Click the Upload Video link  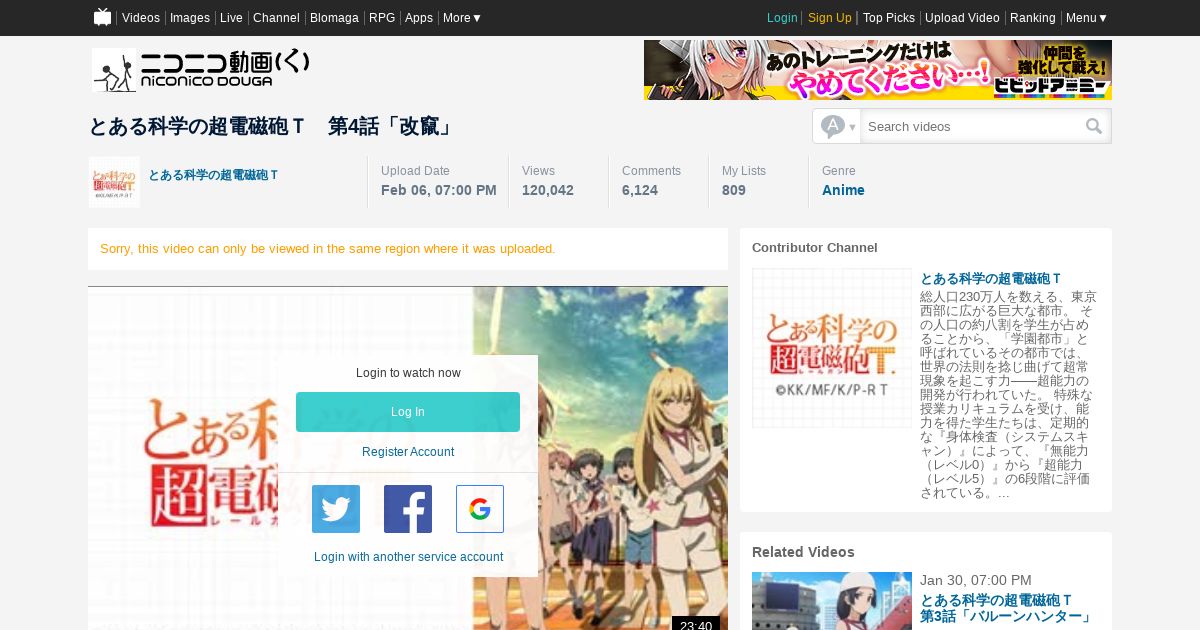click(x=962, y=18)
